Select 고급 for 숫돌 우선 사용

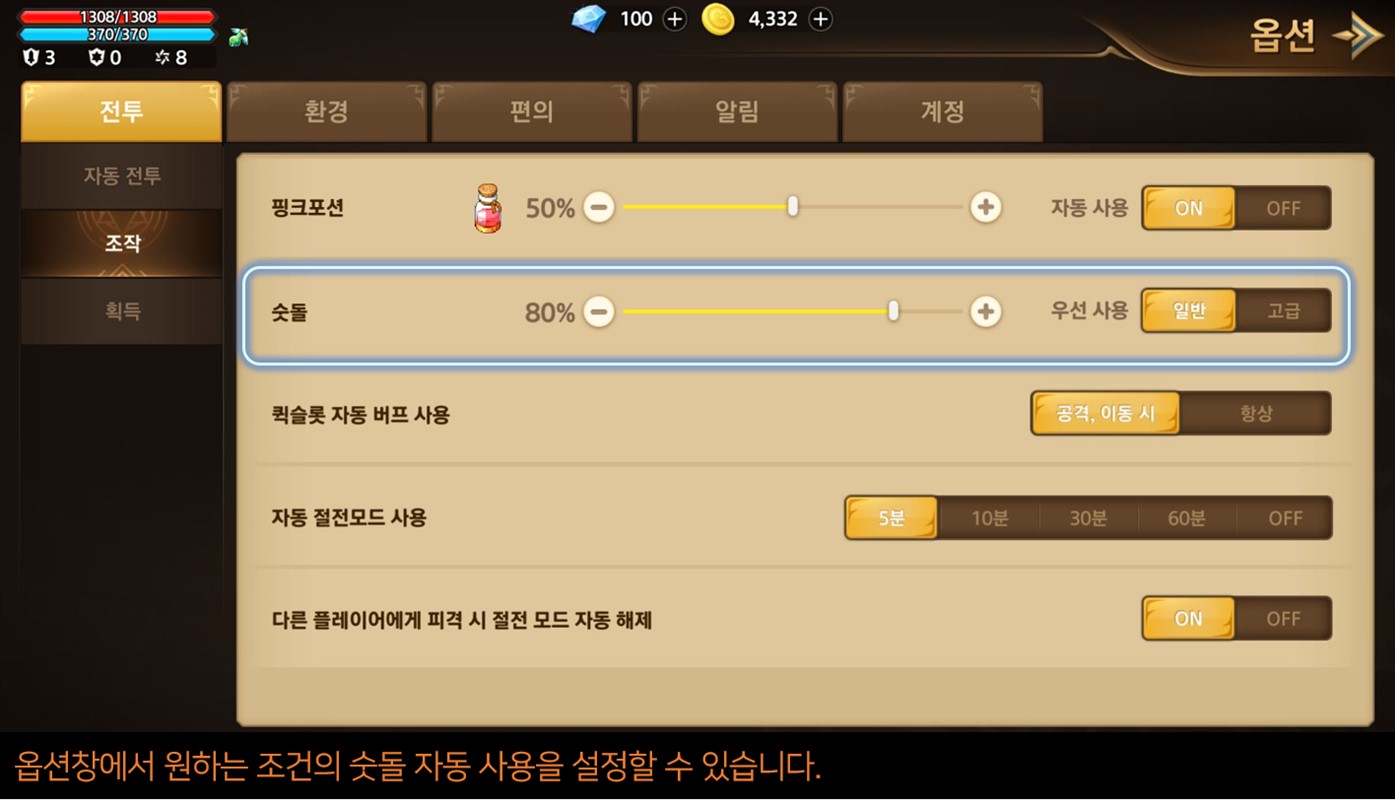click(x=1283, y=311)
